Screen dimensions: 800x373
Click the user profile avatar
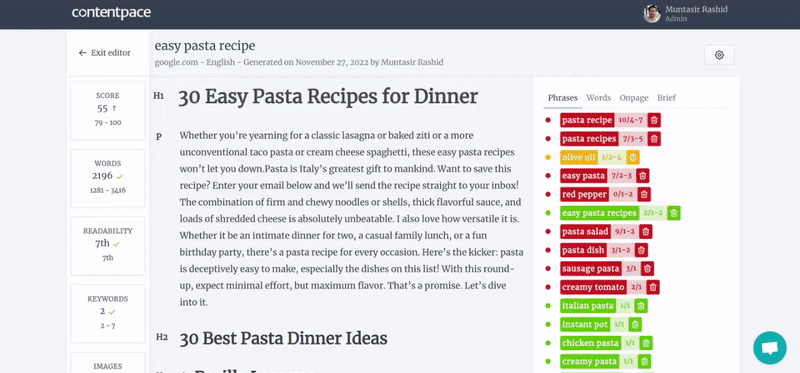tap(652, 14)
